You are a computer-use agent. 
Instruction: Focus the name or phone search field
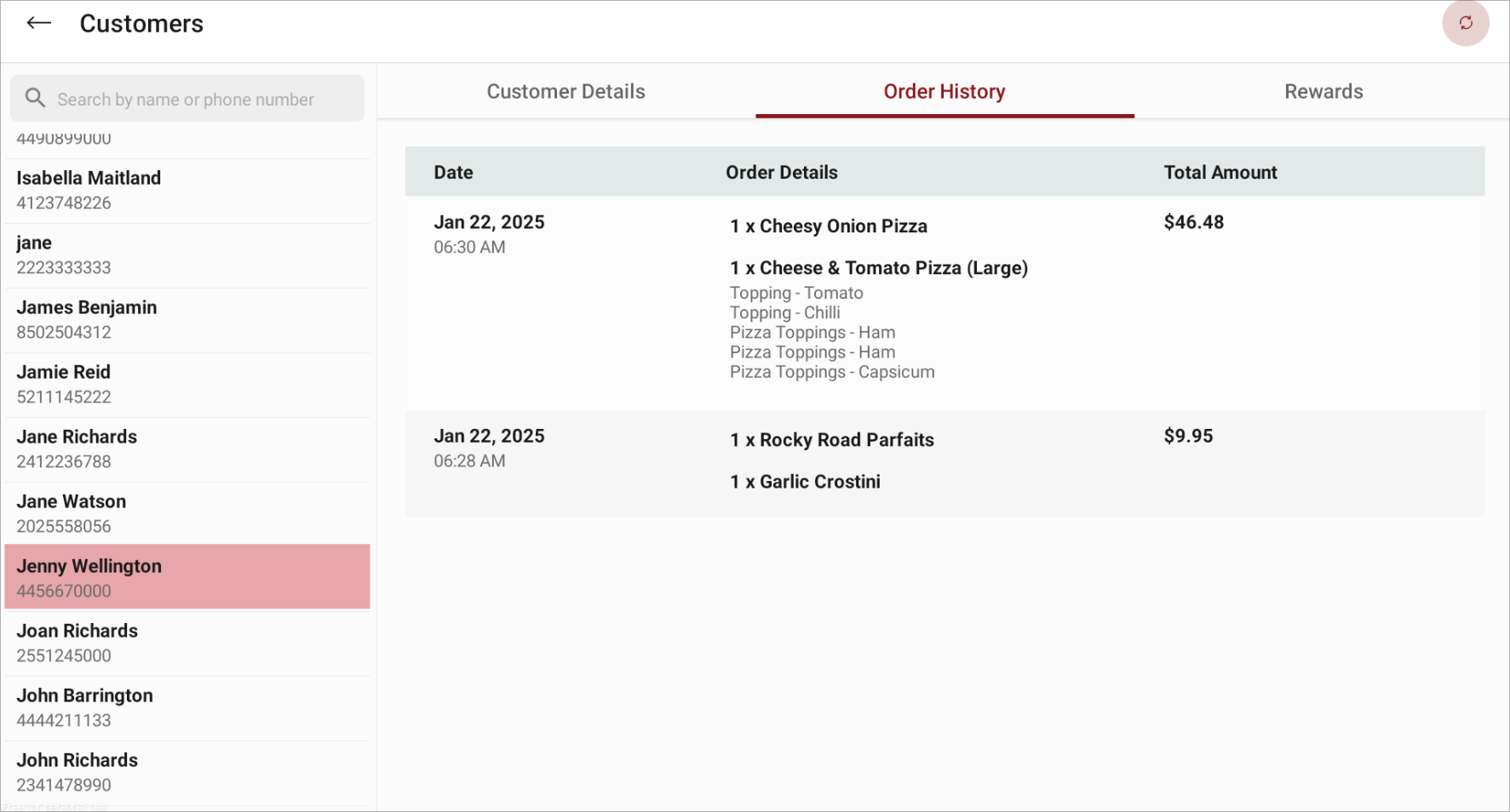[x=187, y=99]
